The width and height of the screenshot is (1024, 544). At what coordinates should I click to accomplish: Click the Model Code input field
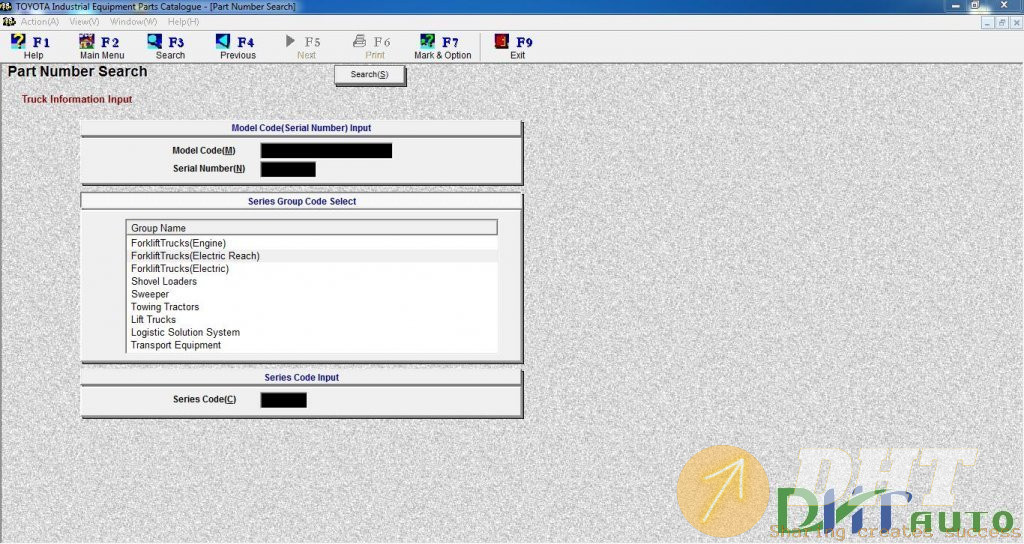326,151
